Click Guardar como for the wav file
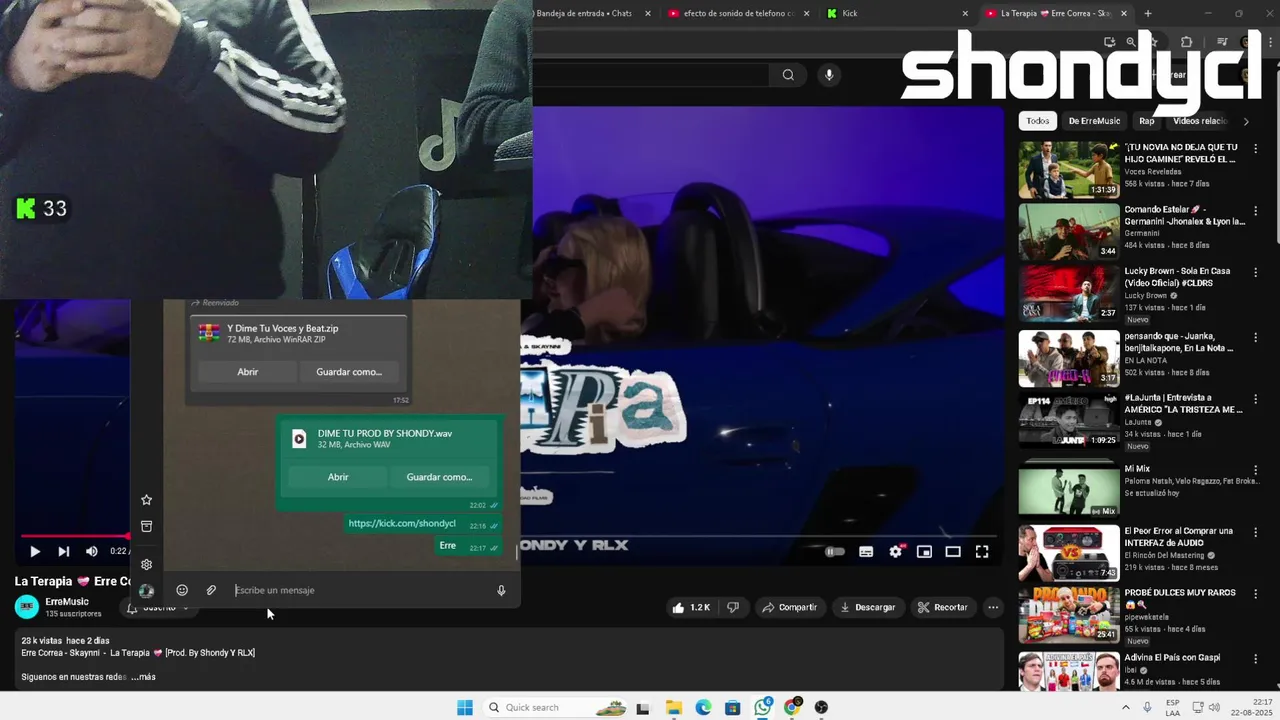This screenshot has height=720, width=1280. (x=439, y=477)
